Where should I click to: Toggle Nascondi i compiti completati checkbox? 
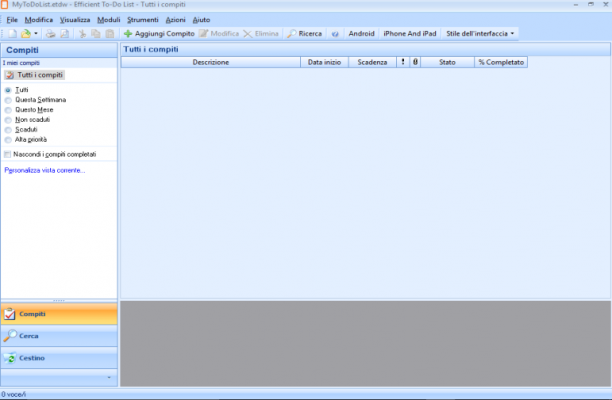point(7,155)
